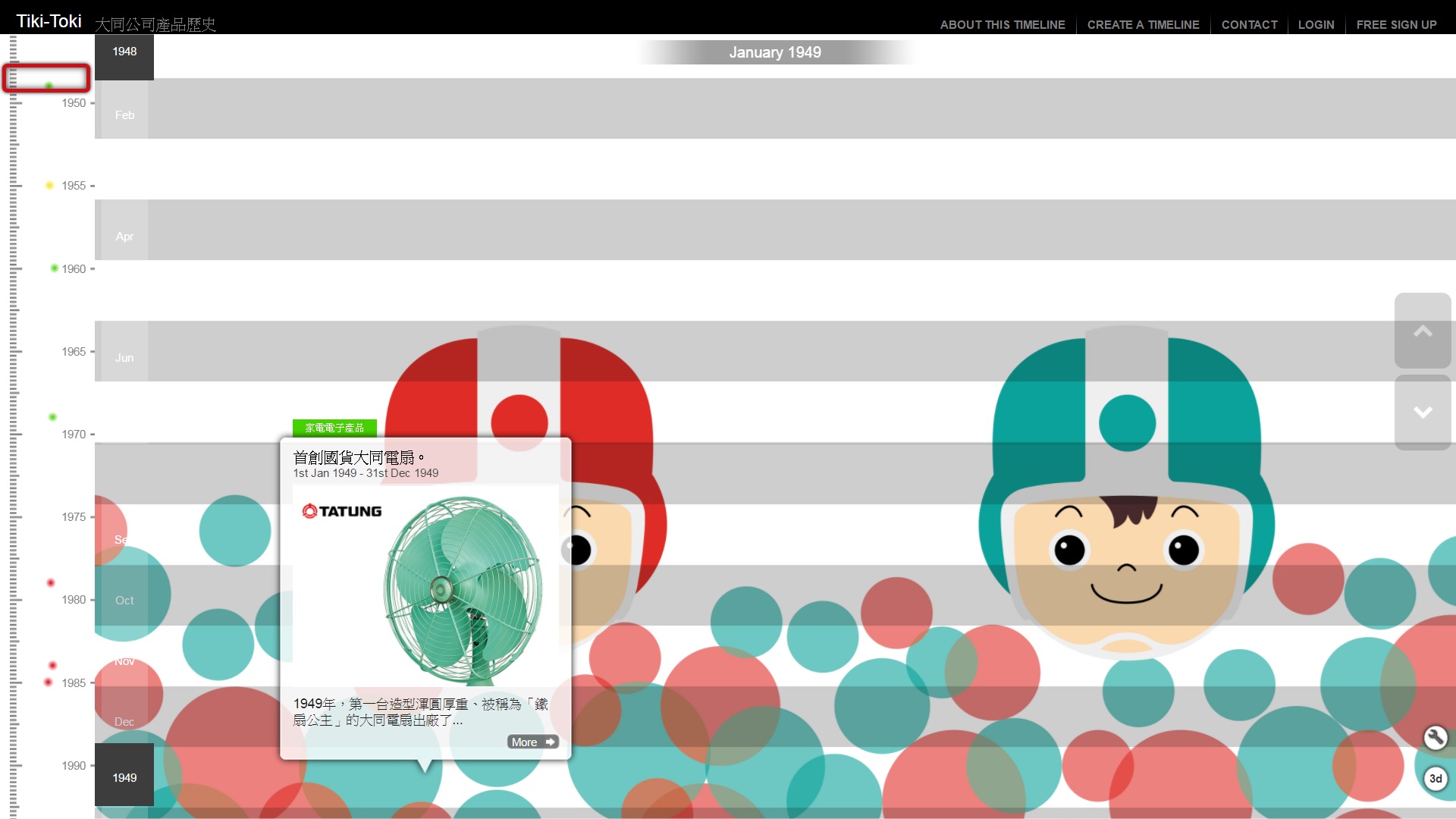Viewport: 1456px width, 819px height.
Task: Click the down arrow navigation button
Action: tap(1423, 412)
